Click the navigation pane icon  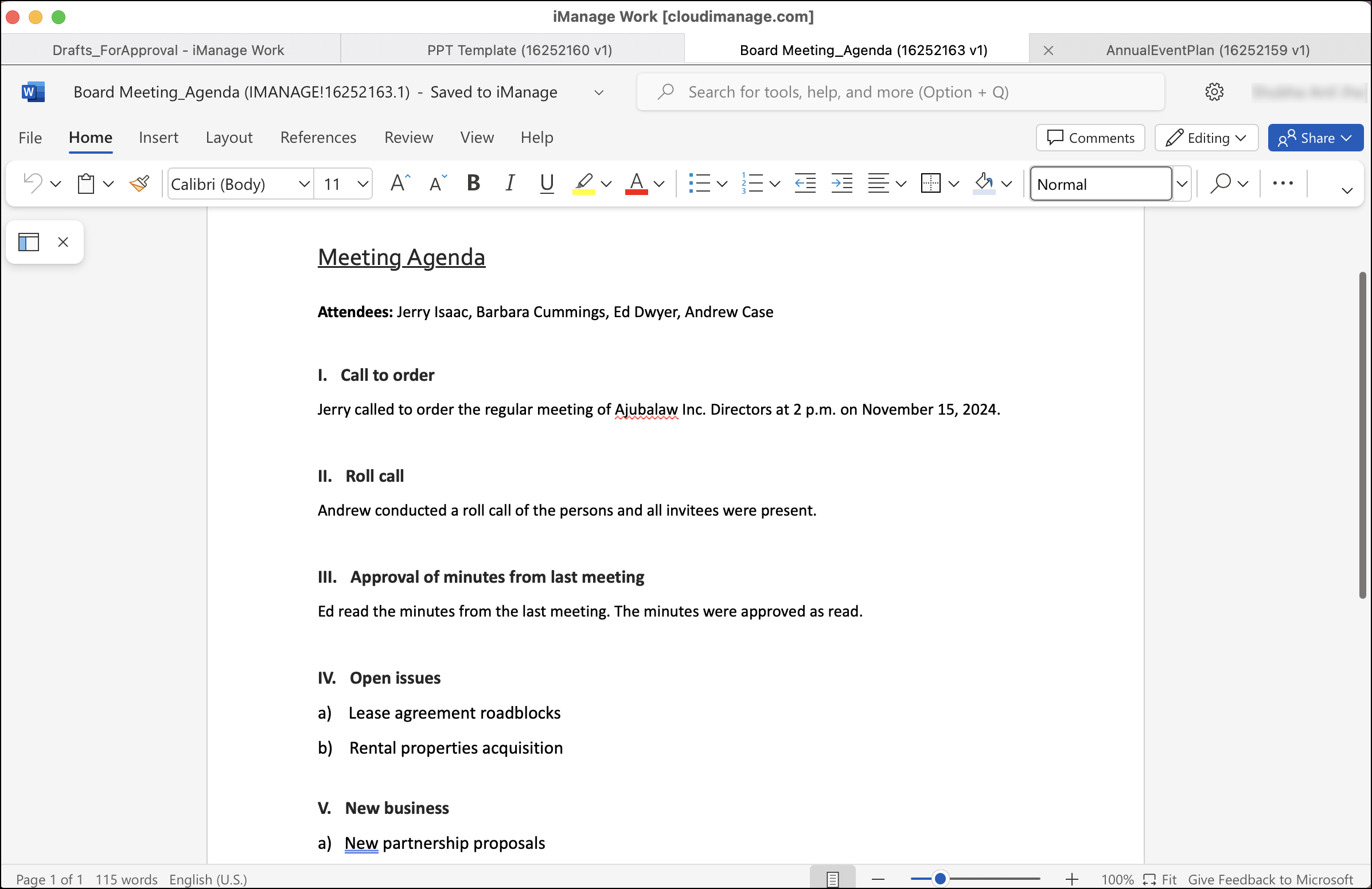point(29,242)
